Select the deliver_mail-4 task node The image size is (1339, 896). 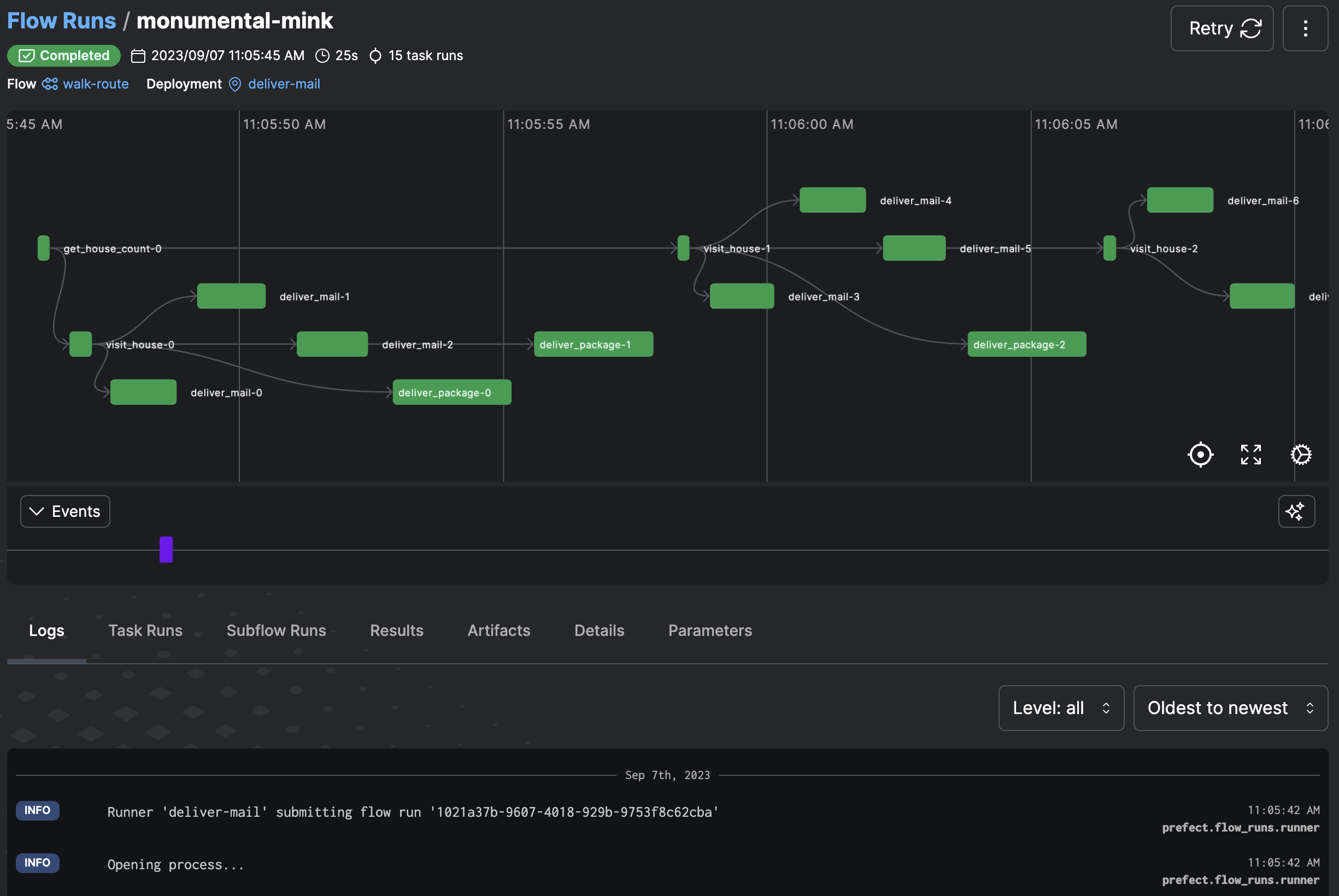(832, 200)
